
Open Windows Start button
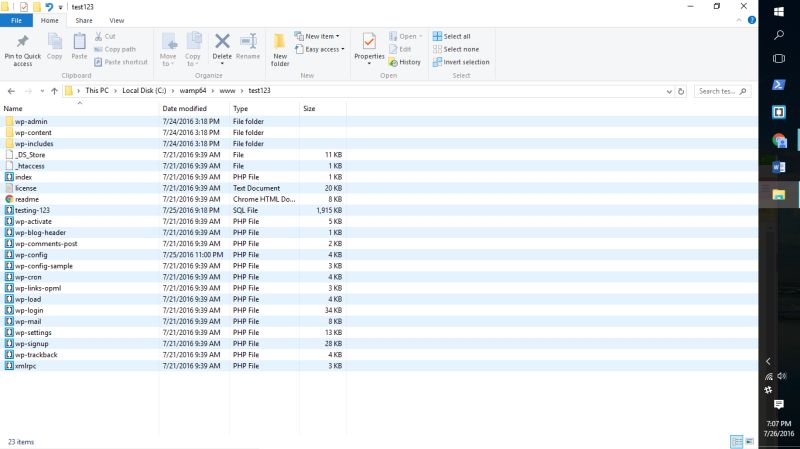[779, 11]
